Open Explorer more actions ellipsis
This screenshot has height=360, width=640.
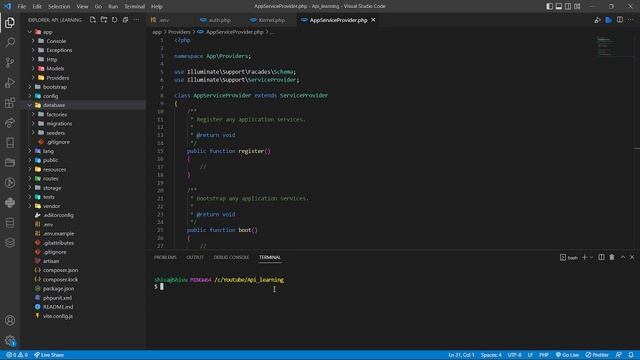click(x=136, y=20)
